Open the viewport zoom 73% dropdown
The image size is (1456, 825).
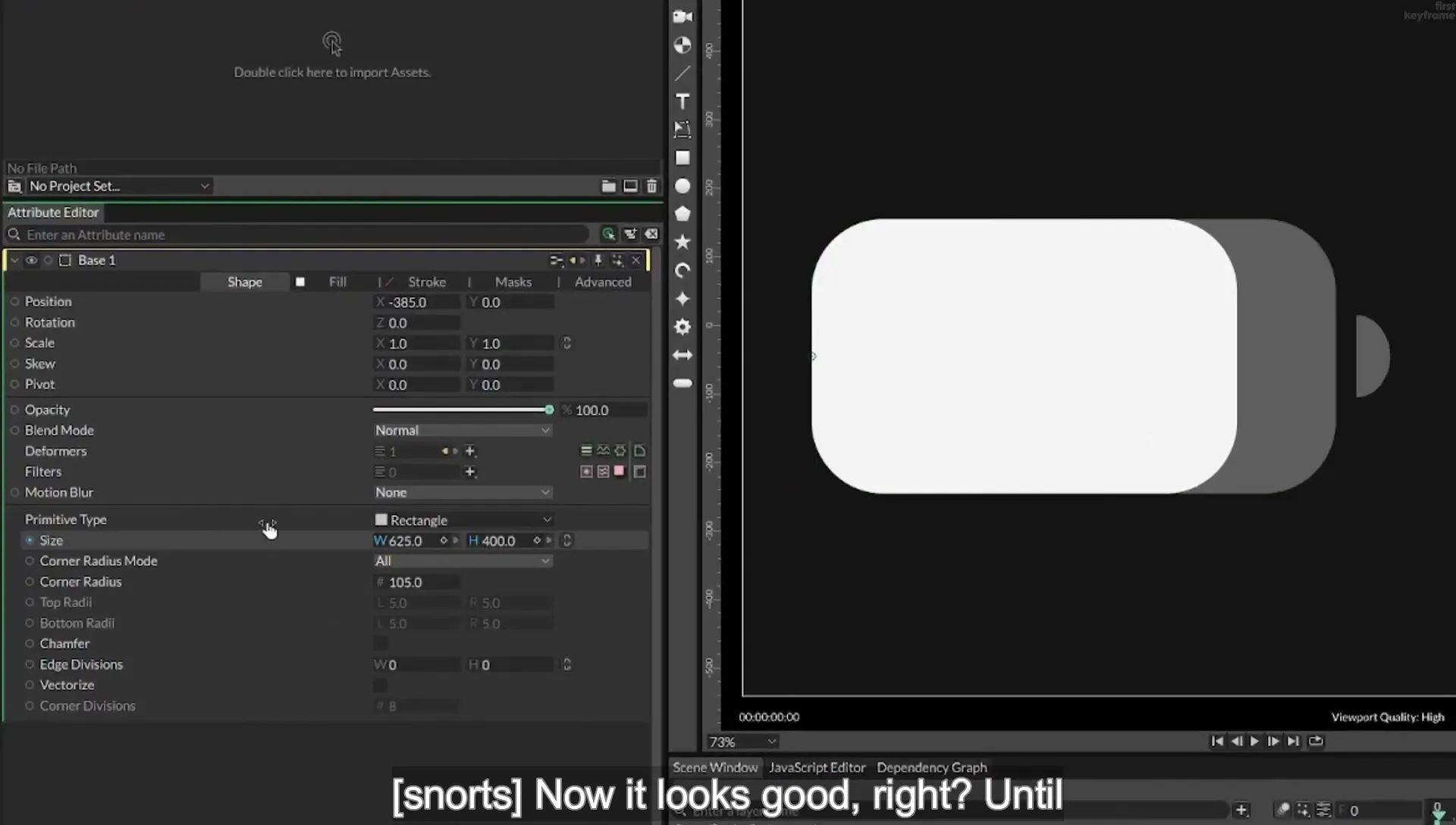(742, 742)
